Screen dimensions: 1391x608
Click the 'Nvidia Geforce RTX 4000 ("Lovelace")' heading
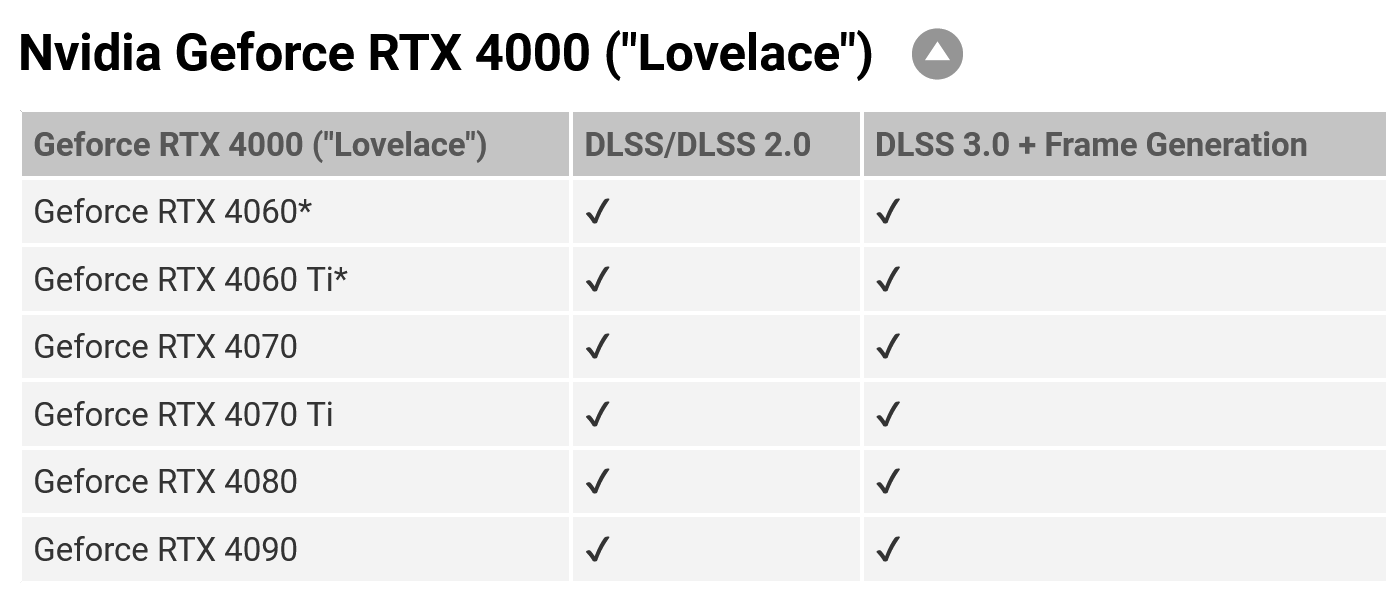(446, 53)
